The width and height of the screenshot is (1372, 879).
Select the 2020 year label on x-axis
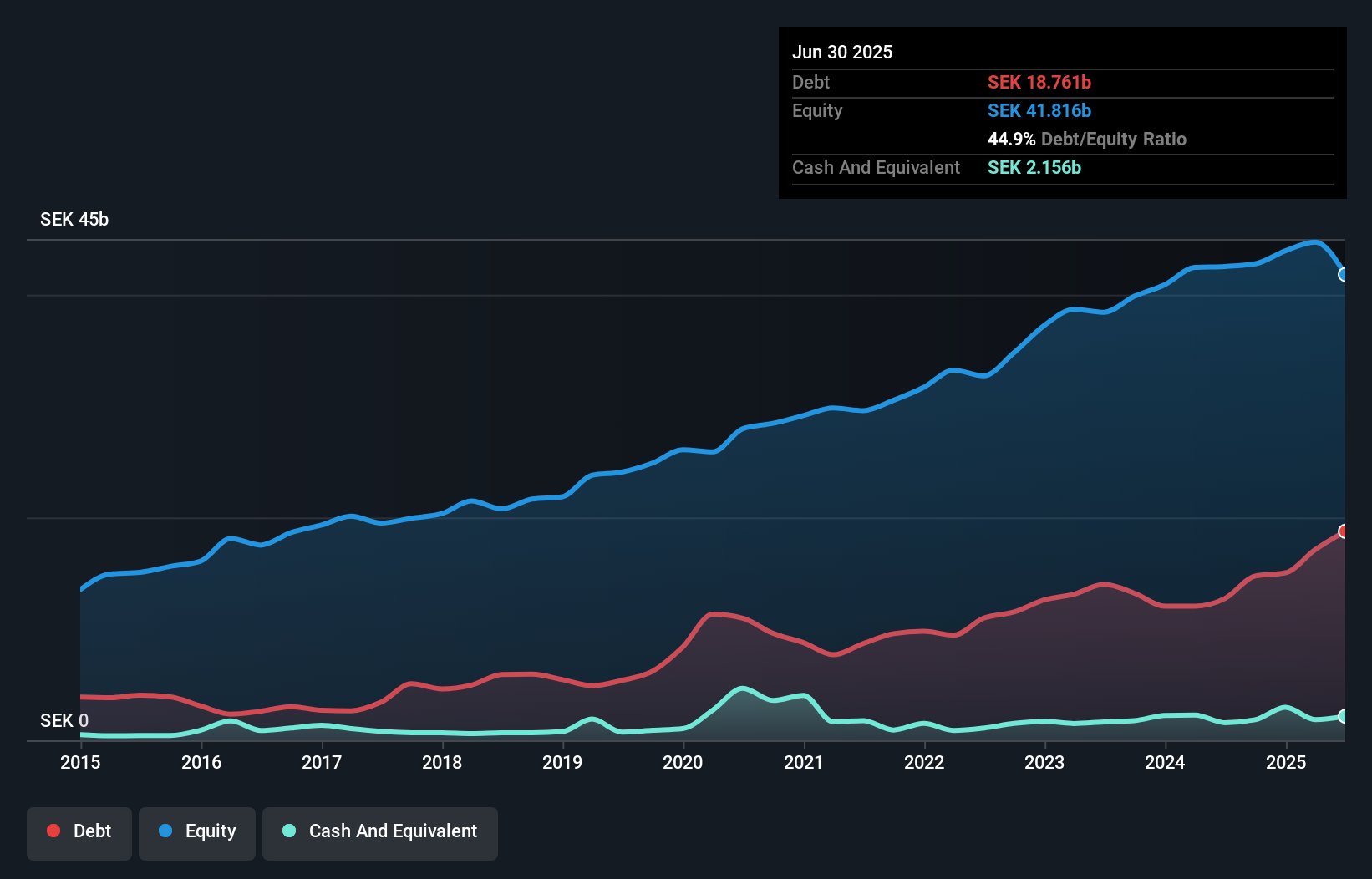682,762
